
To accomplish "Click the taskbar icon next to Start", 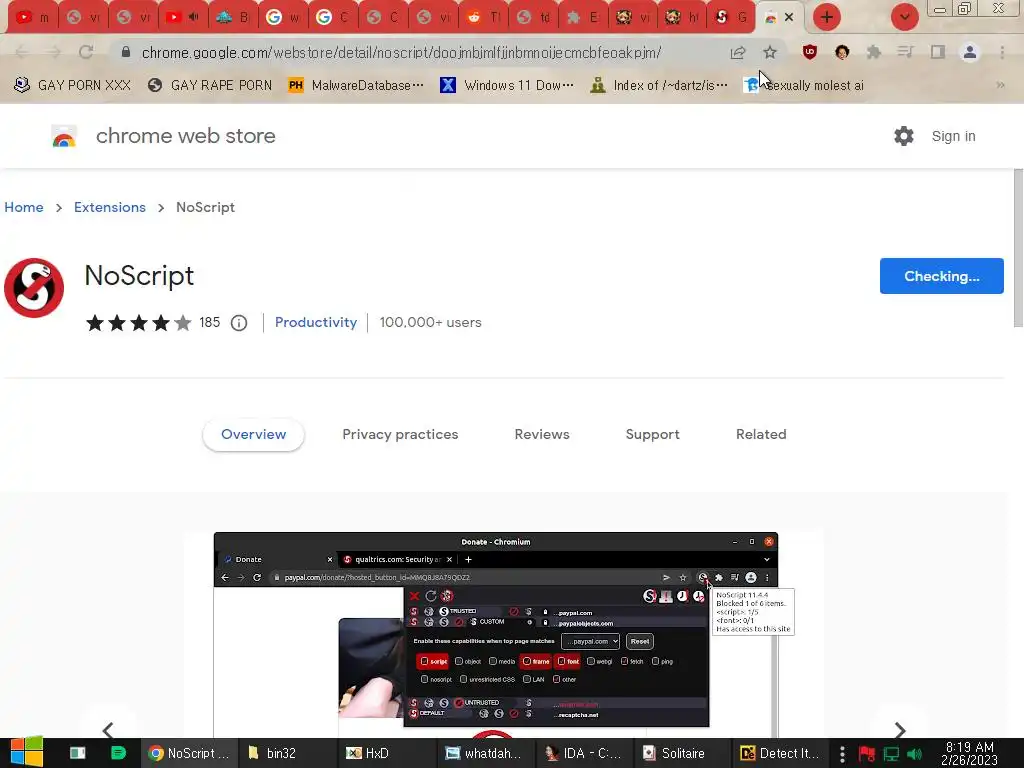I will (x=78, y=753).
